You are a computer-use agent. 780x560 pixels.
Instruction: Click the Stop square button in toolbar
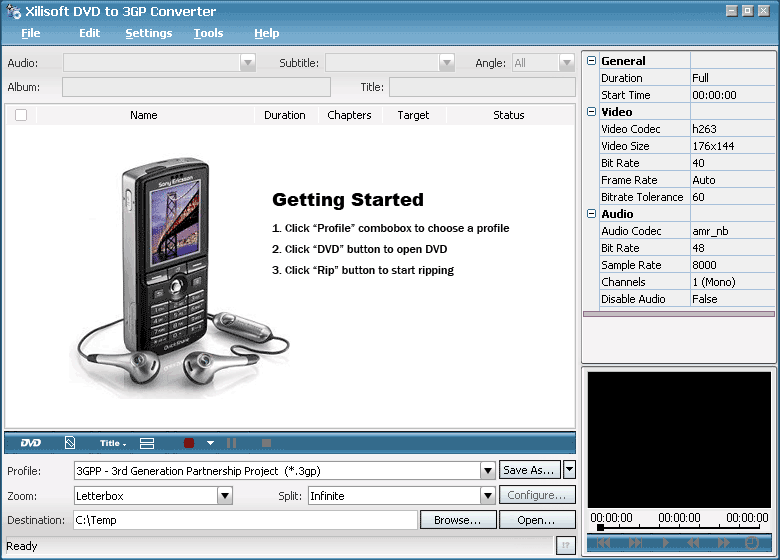[x=267, y=443]
